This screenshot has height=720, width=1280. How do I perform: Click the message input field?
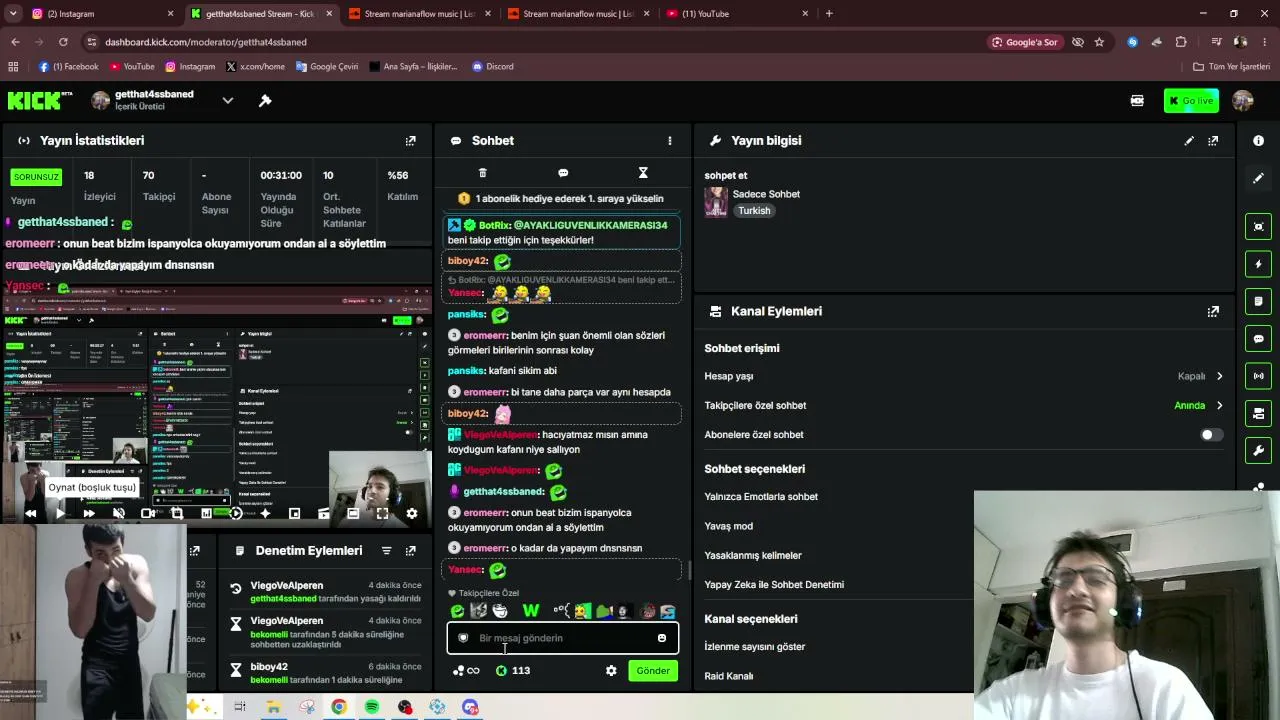coord(563,638)
